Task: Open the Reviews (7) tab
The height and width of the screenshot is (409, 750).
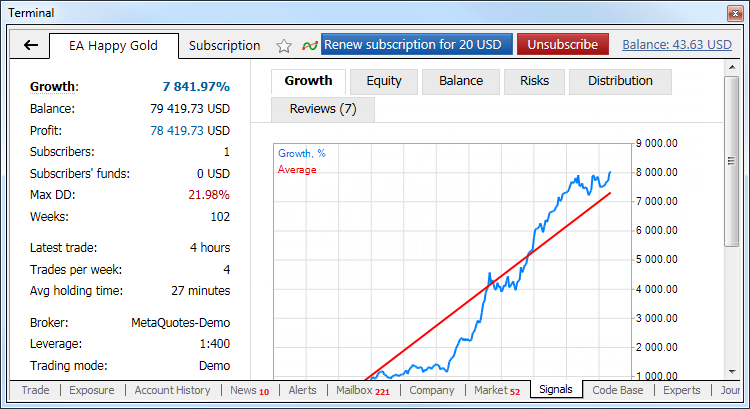Action: tap(323, 110)
